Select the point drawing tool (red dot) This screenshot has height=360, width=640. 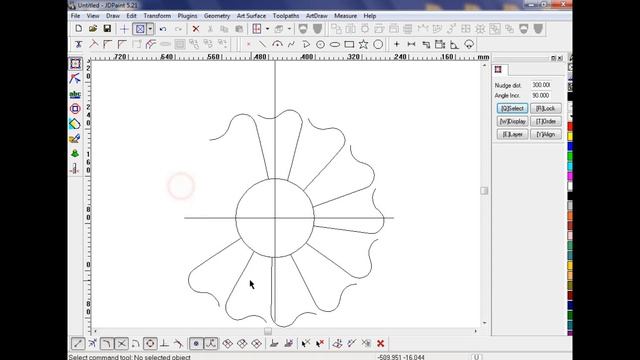248,44
